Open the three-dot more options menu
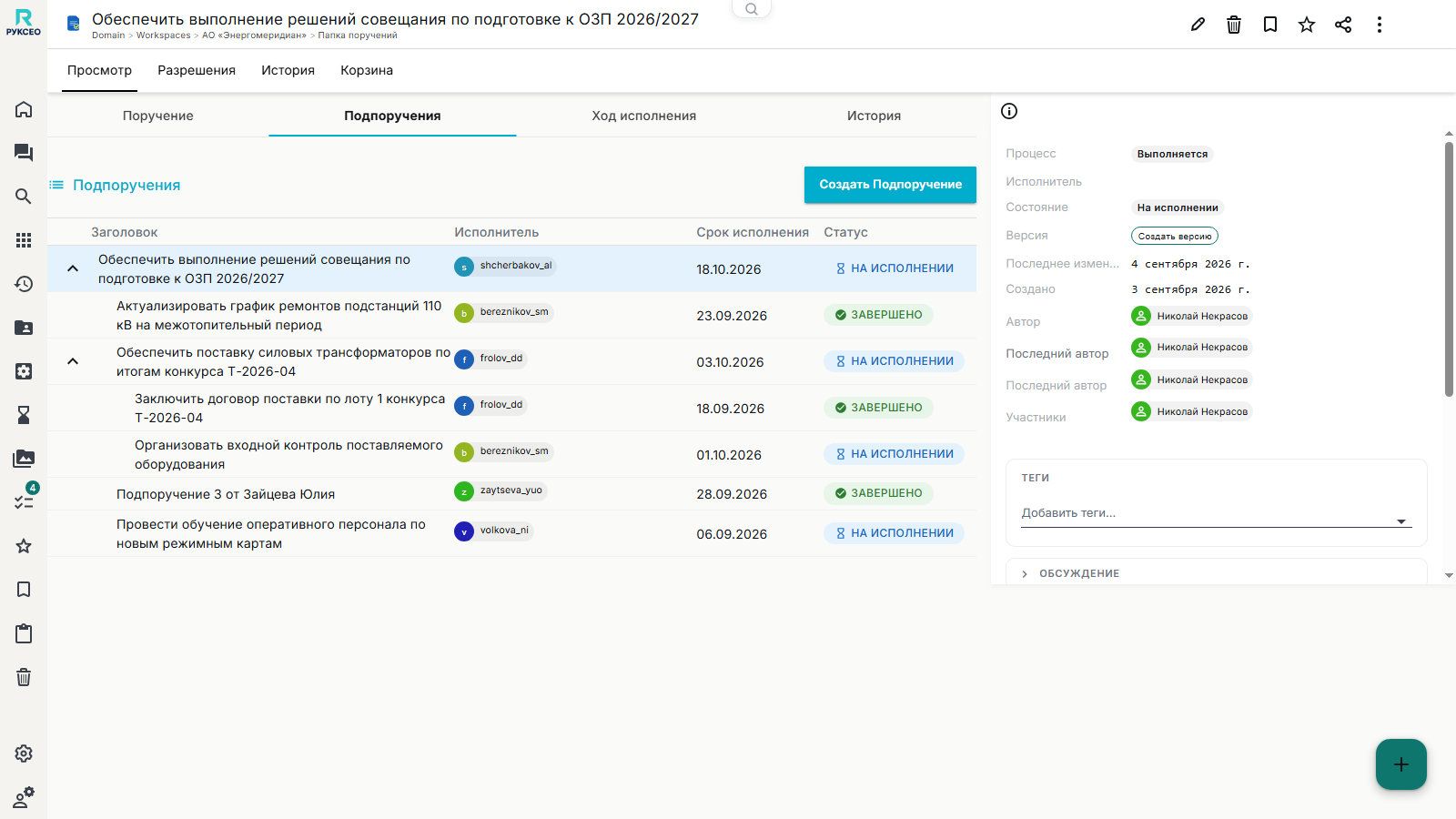The width and height of the screenshot is (1456, 819). coord(1380,25)
